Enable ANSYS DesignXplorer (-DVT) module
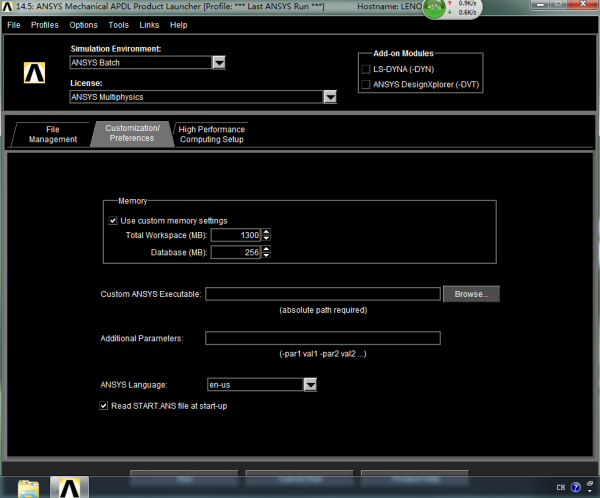Image resolution: width=600 pixels, height=498 pixels. pyautogui.click(x=366, y=84)
